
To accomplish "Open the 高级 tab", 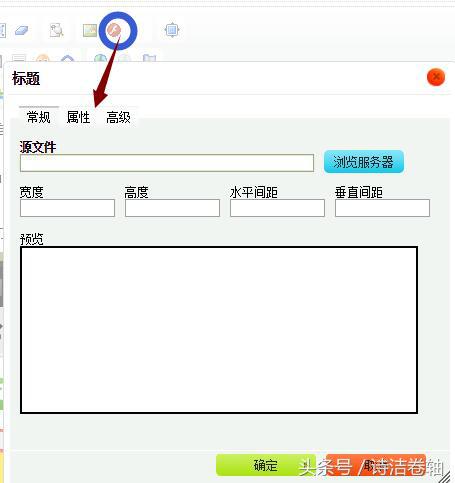I will pos(118,117).
